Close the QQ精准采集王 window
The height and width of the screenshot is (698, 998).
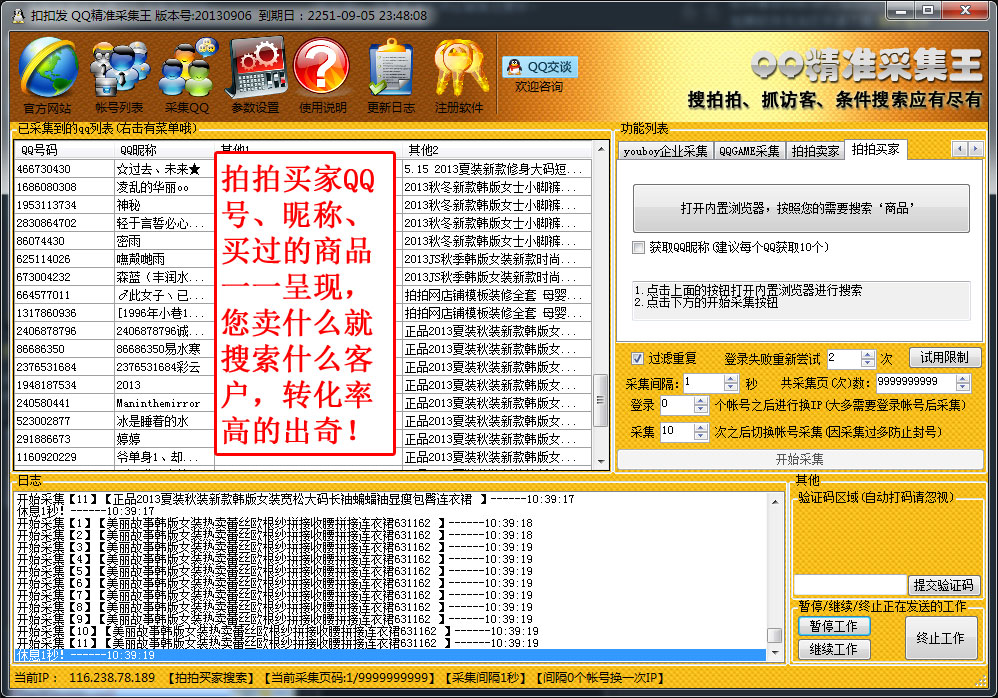(965, 10)
